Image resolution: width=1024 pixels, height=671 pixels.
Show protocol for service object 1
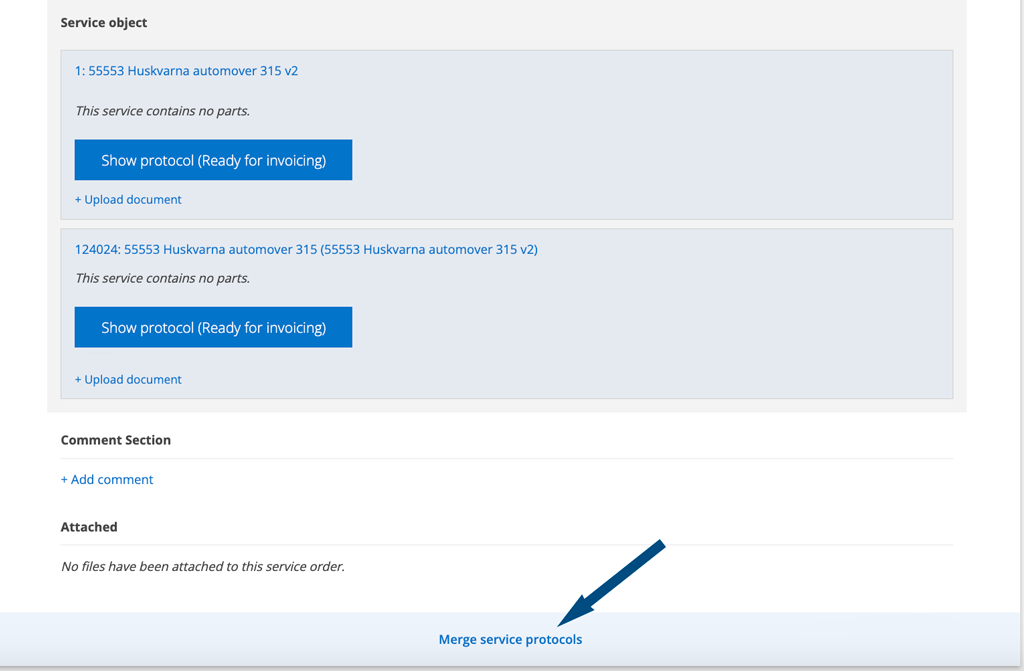213,160
